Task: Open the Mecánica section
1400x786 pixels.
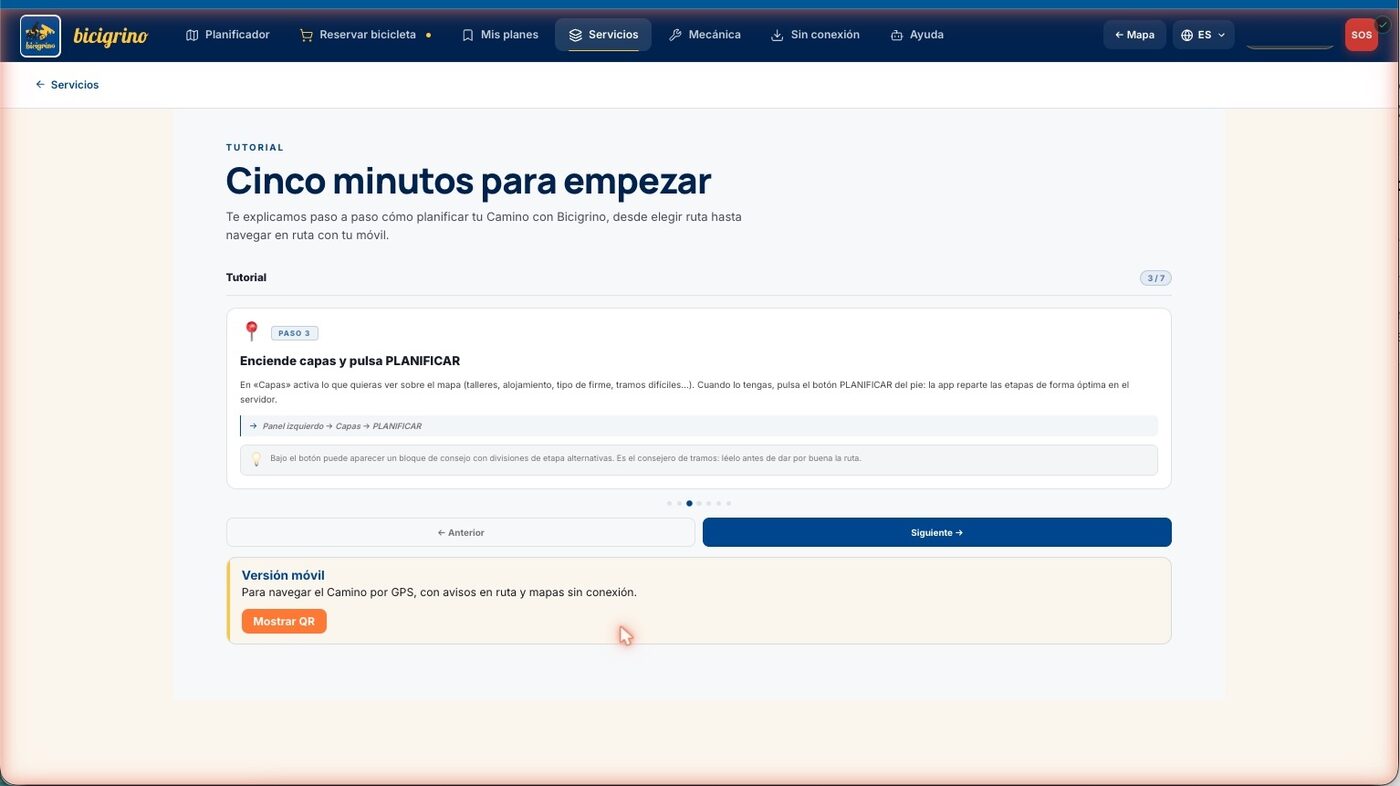Action: click(x=705, y=35)
